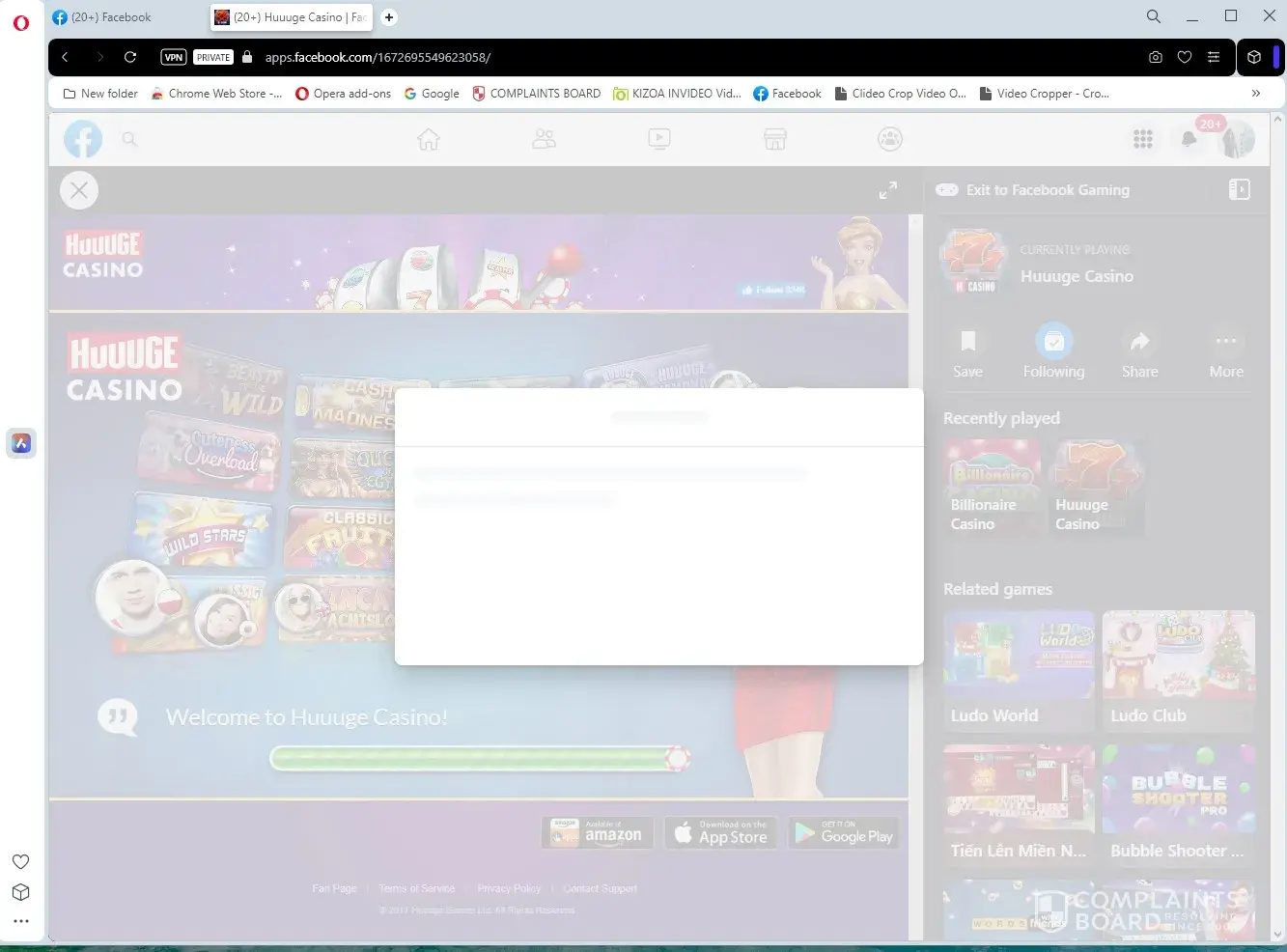Open the More options menu
The width and height of the screenshot is (1287, 952).
pyautogui.click(x=1226, y=351)
